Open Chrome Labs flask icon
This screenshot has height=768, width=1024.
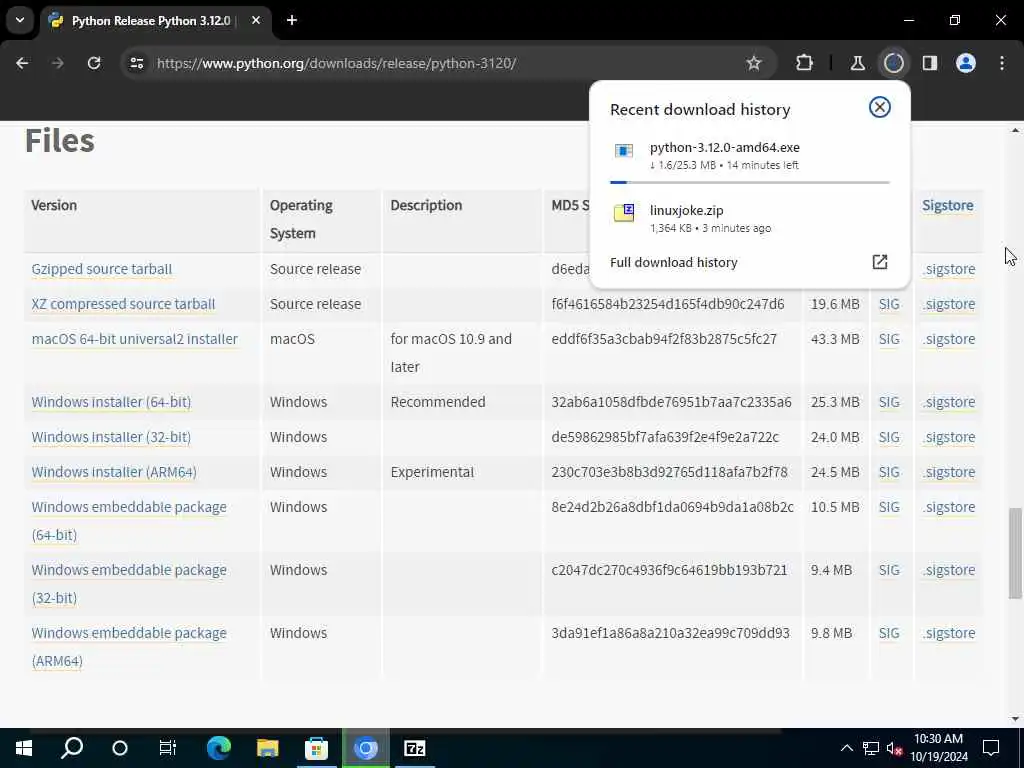(857, 63)
